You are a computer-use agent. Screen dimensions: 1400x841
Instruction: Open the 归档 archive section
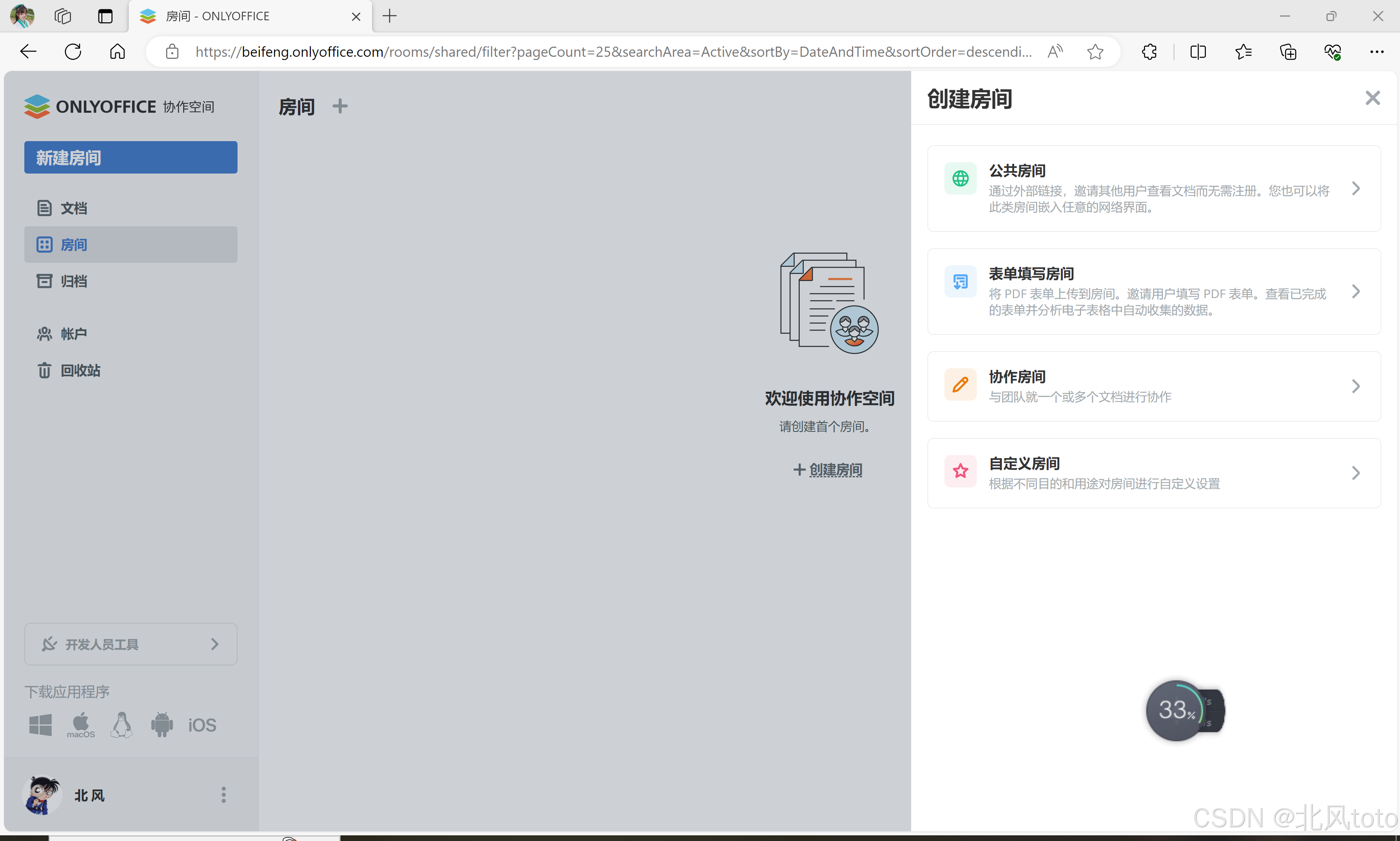click(x=73, y=281)
